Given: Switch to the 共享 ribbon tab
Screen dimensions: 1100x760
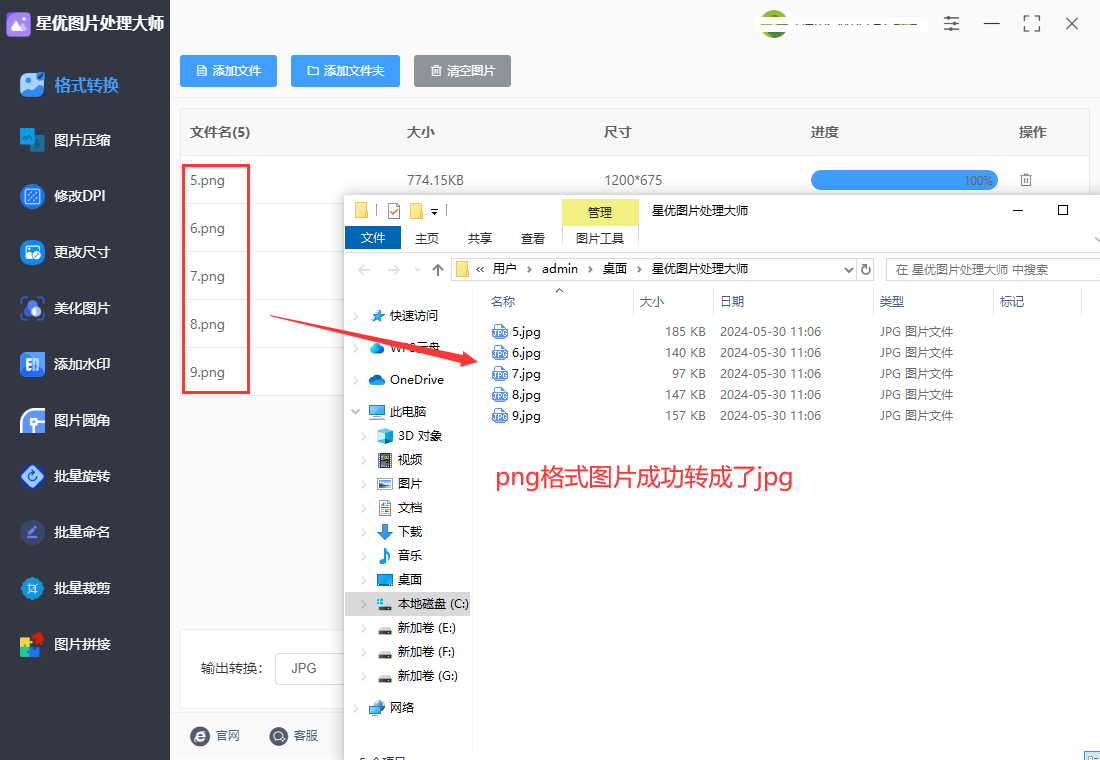Looking at the screenshot, I should pyautogui.click(x=480, y=239).
